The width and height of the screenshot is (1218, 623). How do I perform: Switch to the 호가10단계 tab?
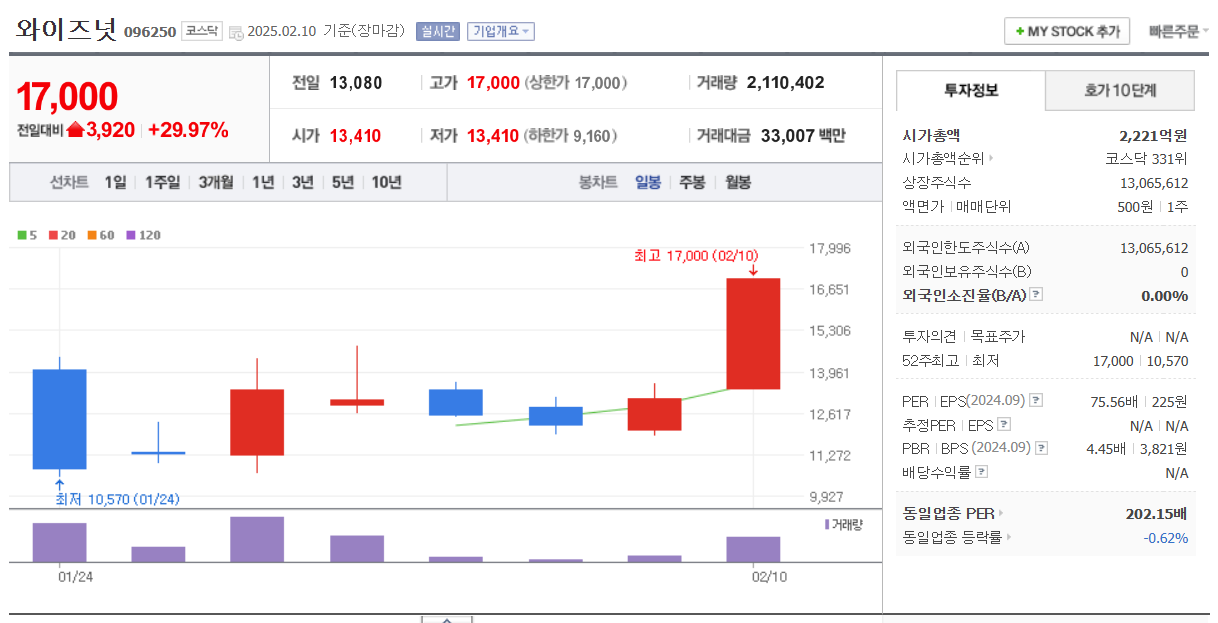pyautogui.click(x=1120, y=90)
